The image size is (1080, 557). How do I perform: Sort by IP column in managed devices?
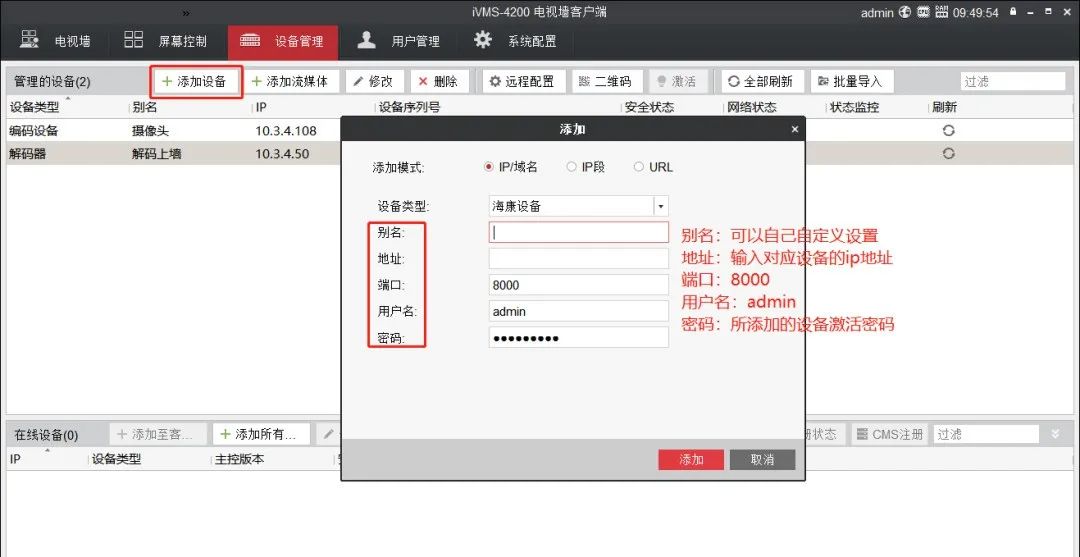(261, 107)
